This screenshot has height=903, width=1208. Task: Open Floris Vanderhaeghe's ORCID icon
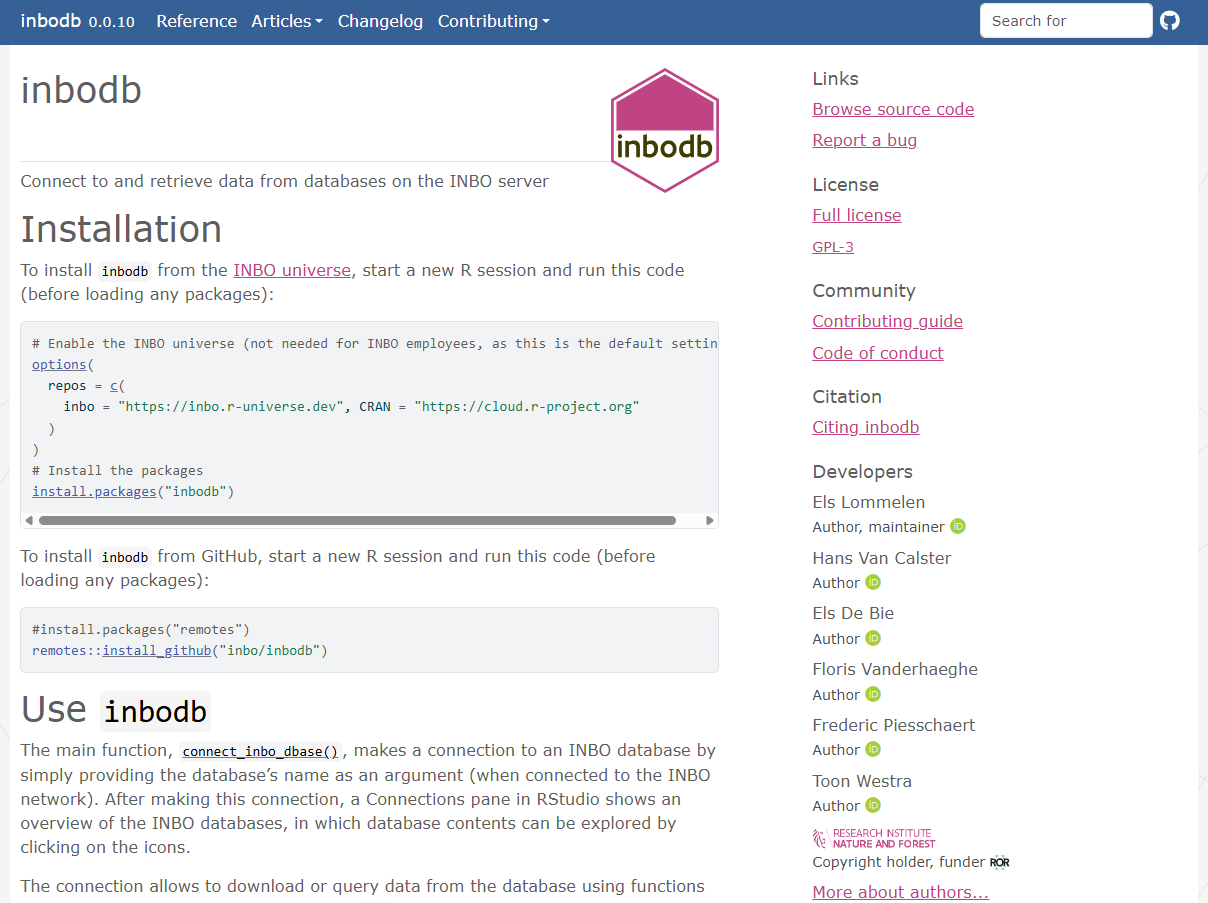coord(872,694)
